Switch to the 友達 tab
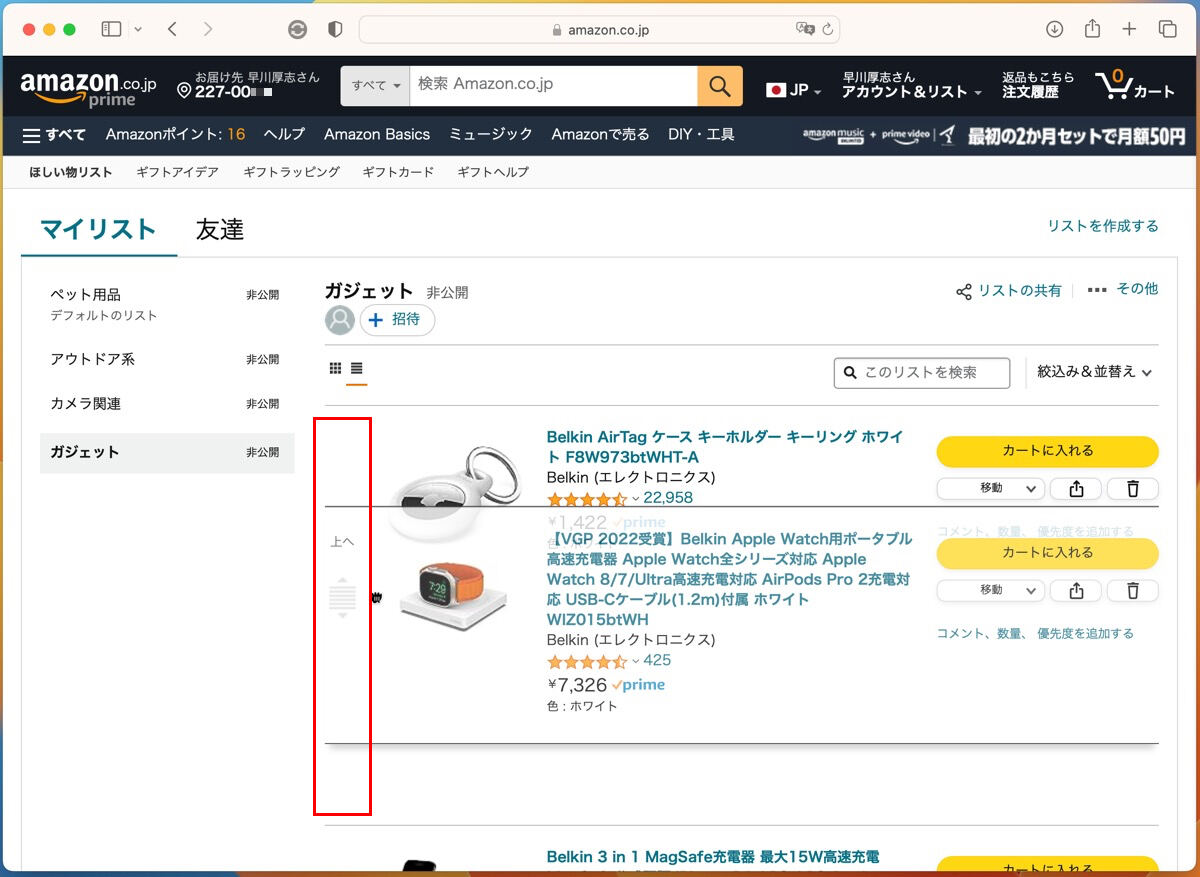The height and width of the screenshot is (877, 1200). pyautogui.click(x=220, y=229)
